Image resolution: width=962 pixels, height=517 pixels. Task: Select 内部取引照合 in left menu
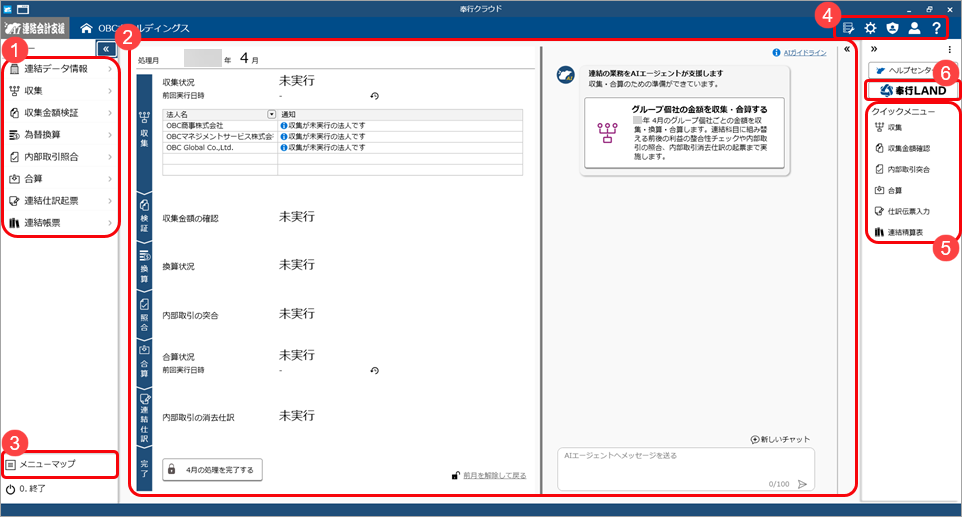coord(60,157)
